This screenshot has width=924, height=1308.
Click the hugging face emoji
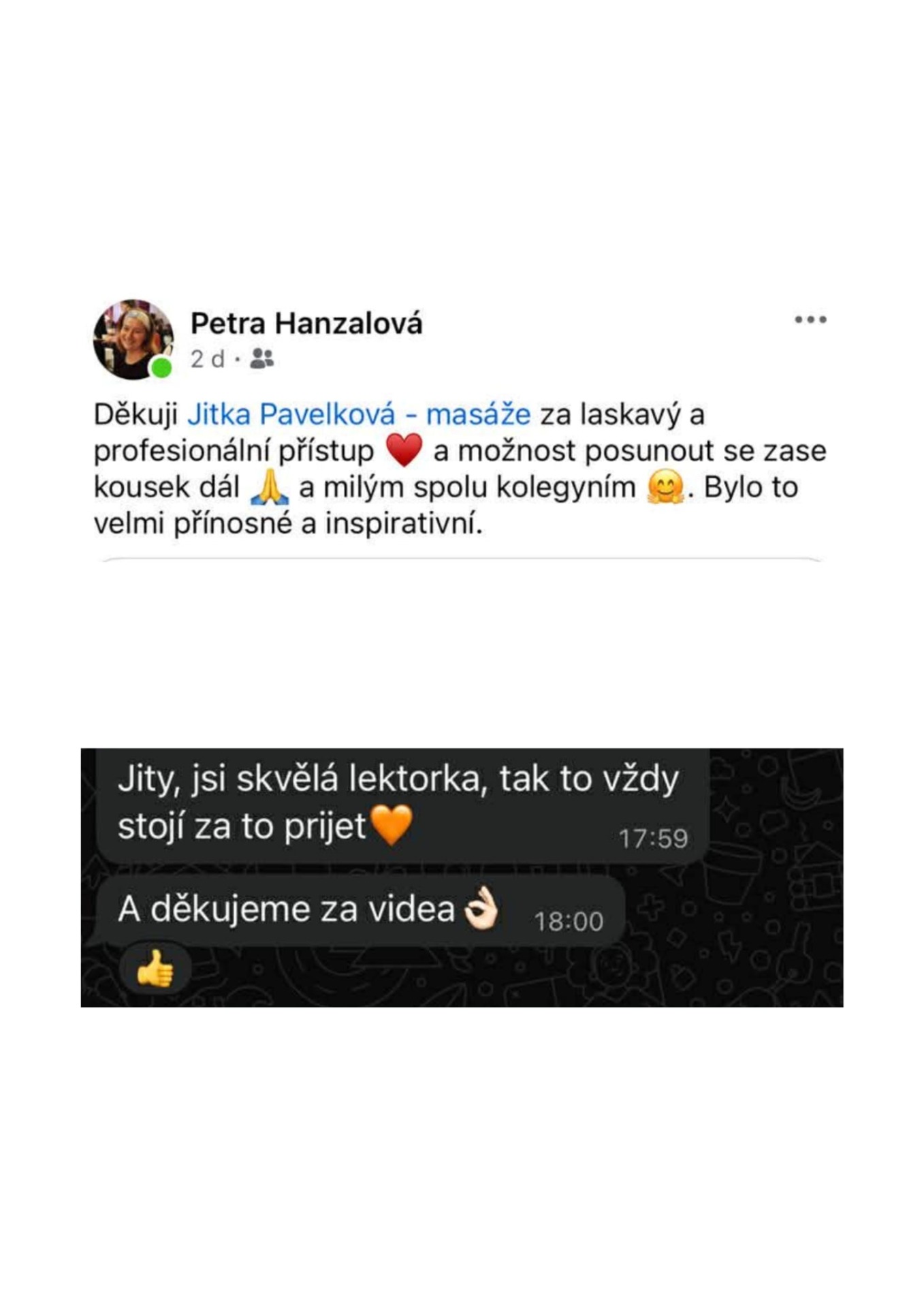pos(665,487)
